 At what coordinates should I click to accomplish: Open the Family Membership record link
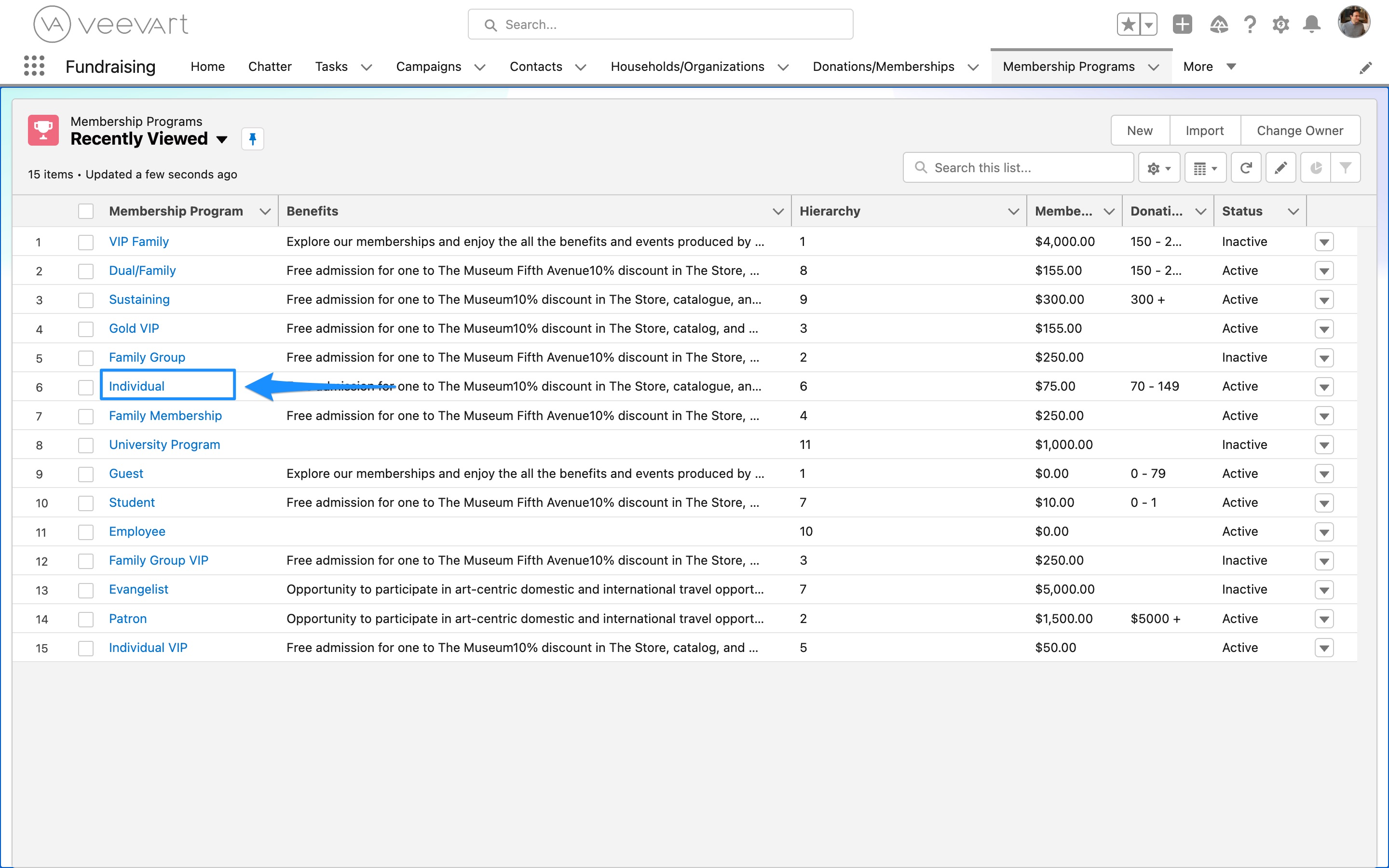point(165,415)
